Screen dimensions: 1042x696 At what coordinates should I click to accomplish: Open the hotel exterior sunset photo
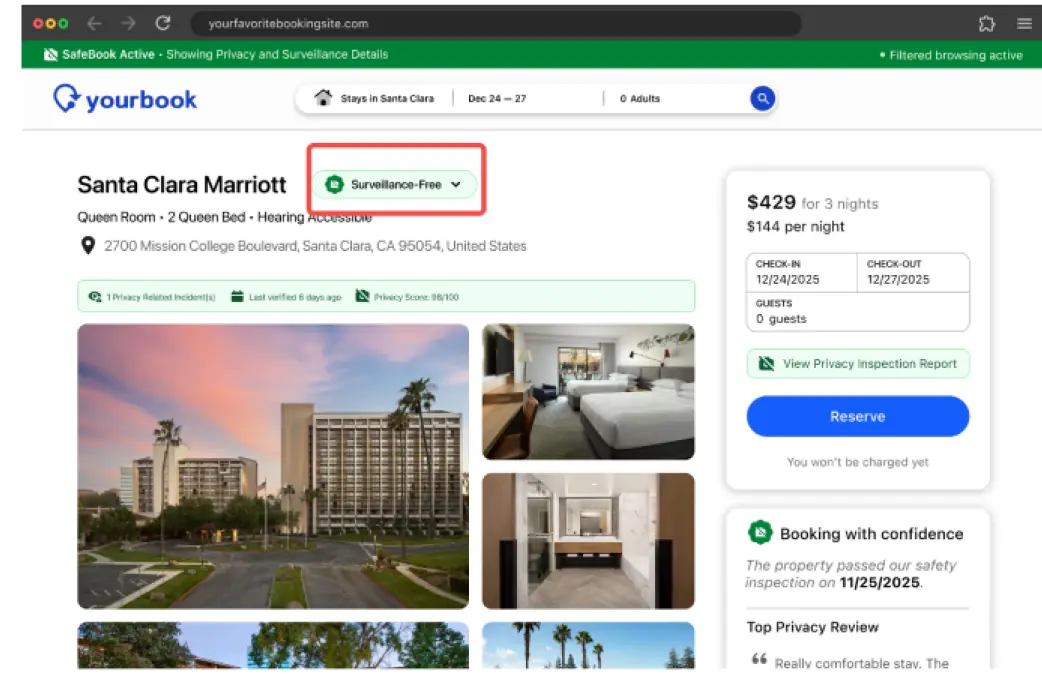click(273, 466)
